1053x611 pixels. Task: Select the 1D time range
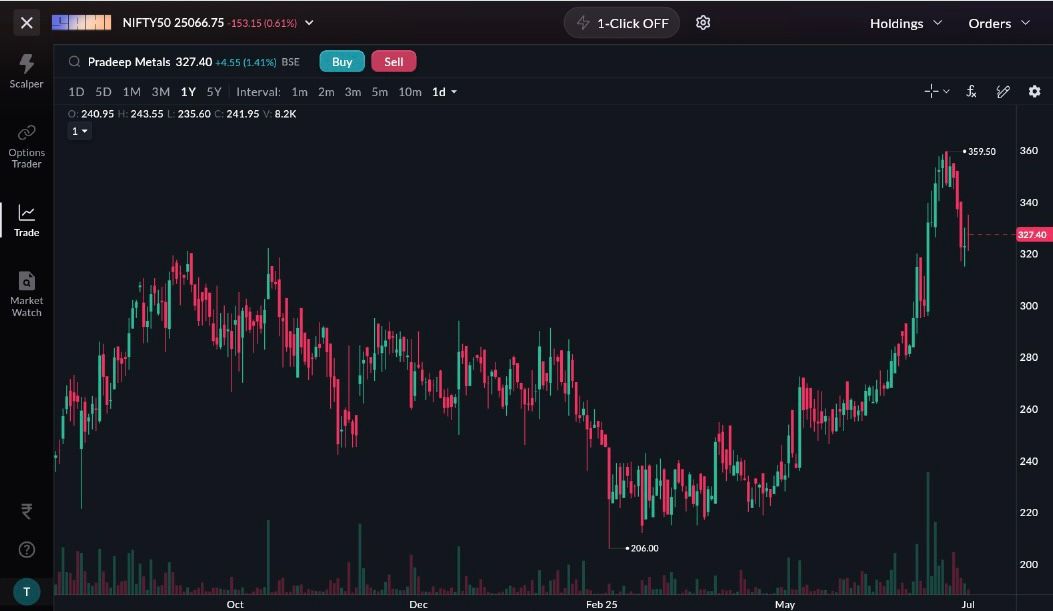[76, 92]
